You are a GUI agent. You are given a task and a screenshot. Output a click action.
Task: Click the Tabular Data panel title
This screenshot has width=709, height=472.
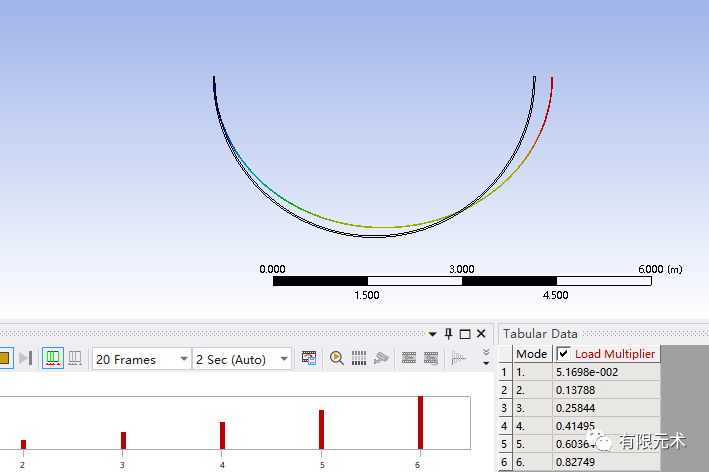coord(540,334)
